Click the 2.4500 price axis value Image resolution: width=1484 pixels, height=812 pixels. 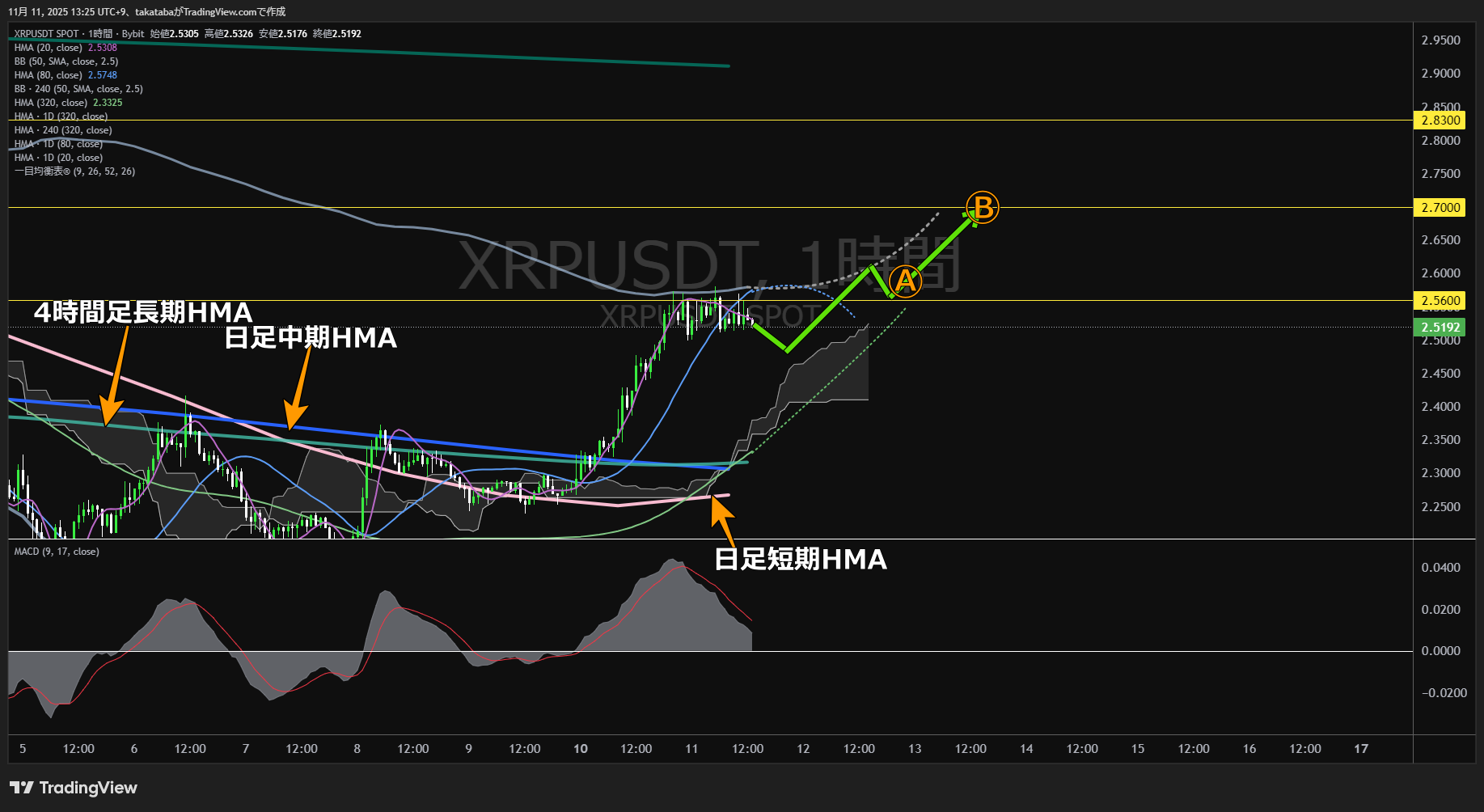coord(1441,374)
